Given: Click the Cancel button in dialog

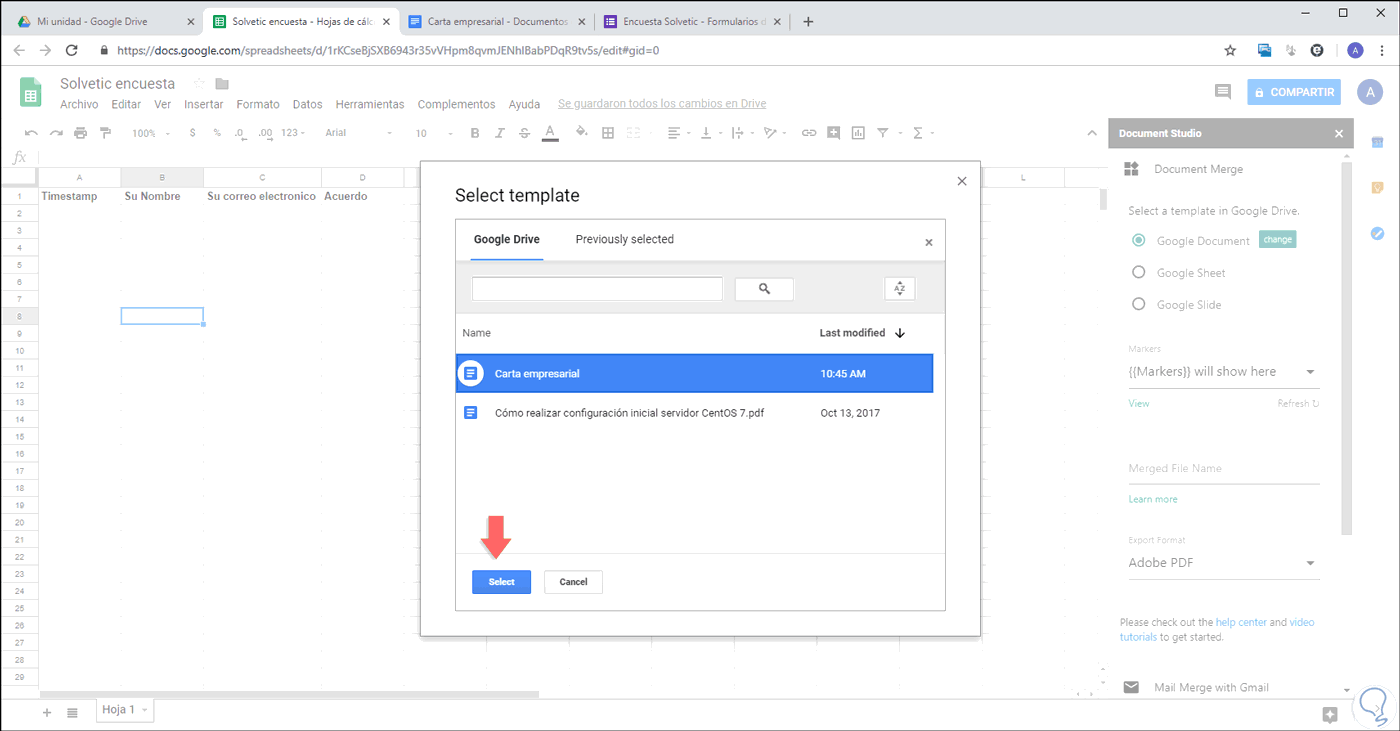Looking at the screenshot, I should tap(573, 582).
